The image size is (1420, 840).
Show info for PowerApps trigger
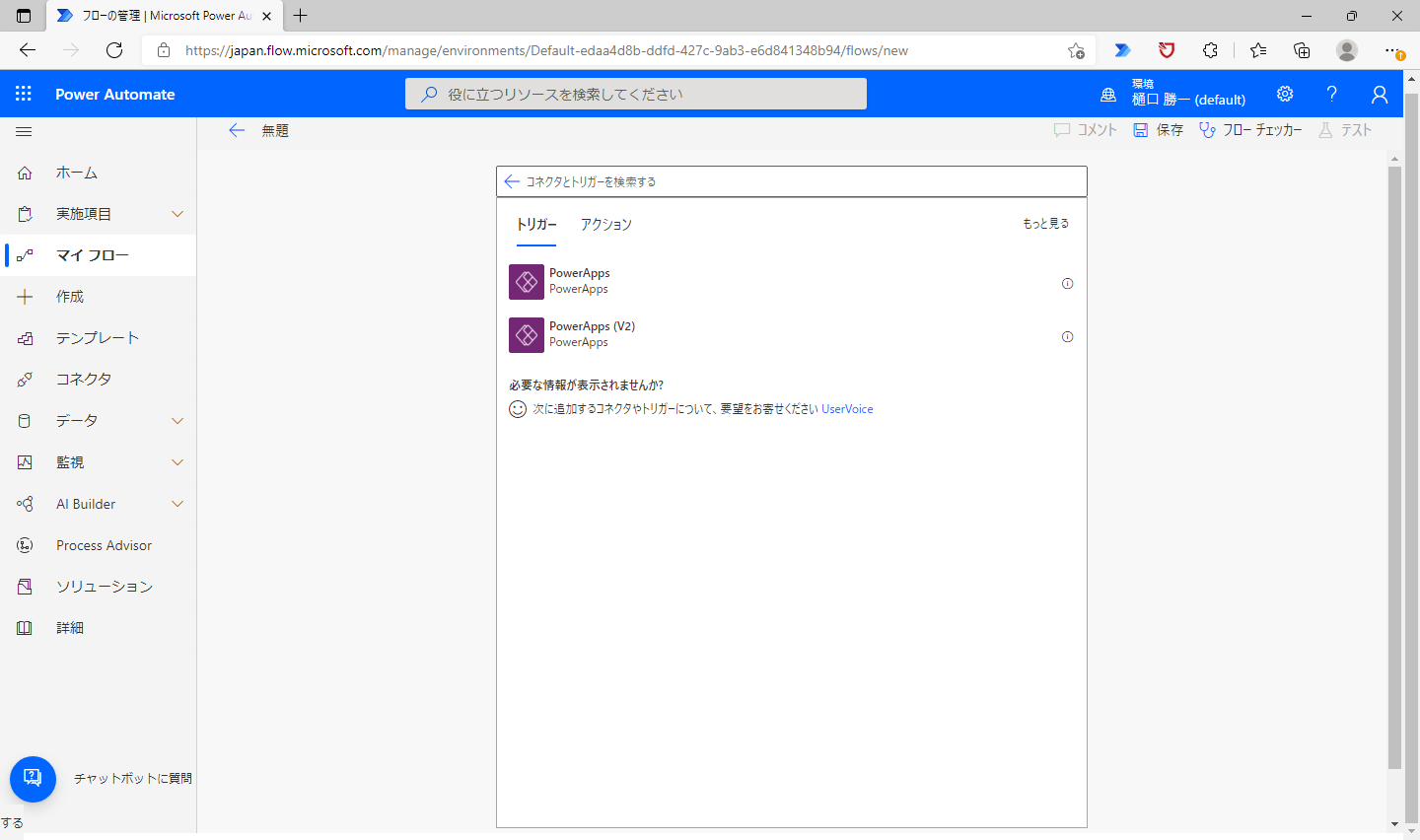pos(1067,284)
